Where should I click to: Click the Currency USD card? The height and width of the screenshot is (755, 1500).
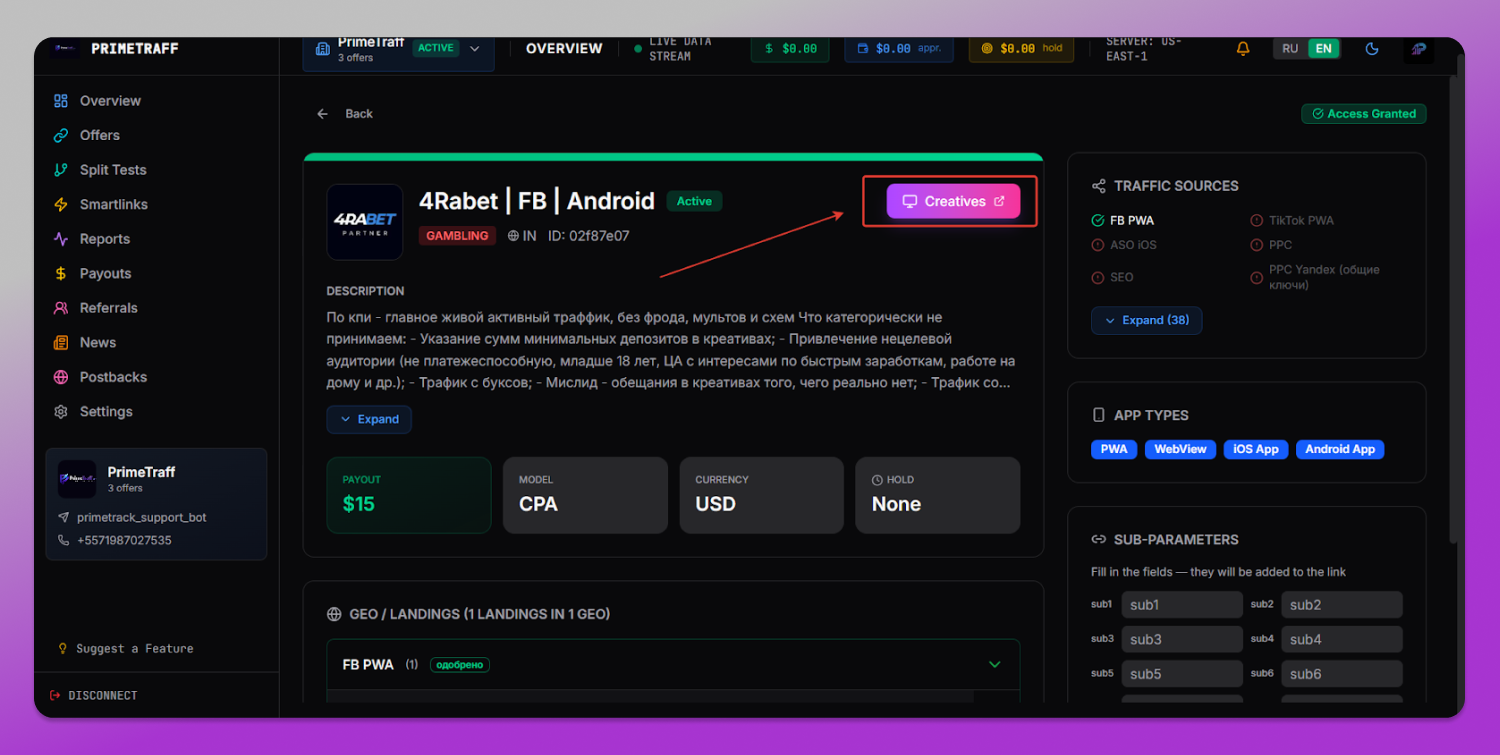(762, 495)
